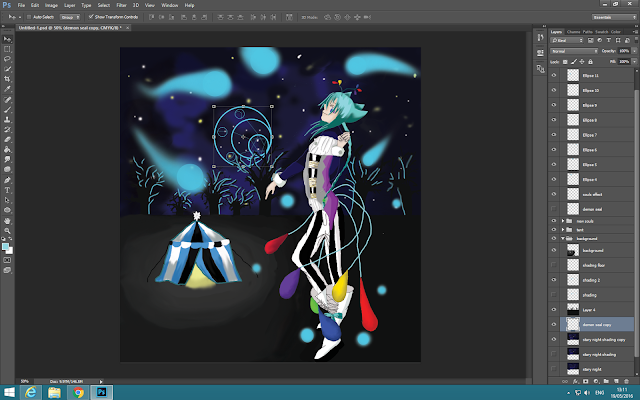Select the Spot Healing Brush tool
The width and height of the screenshot is (640, 400).
coord(7,100)
